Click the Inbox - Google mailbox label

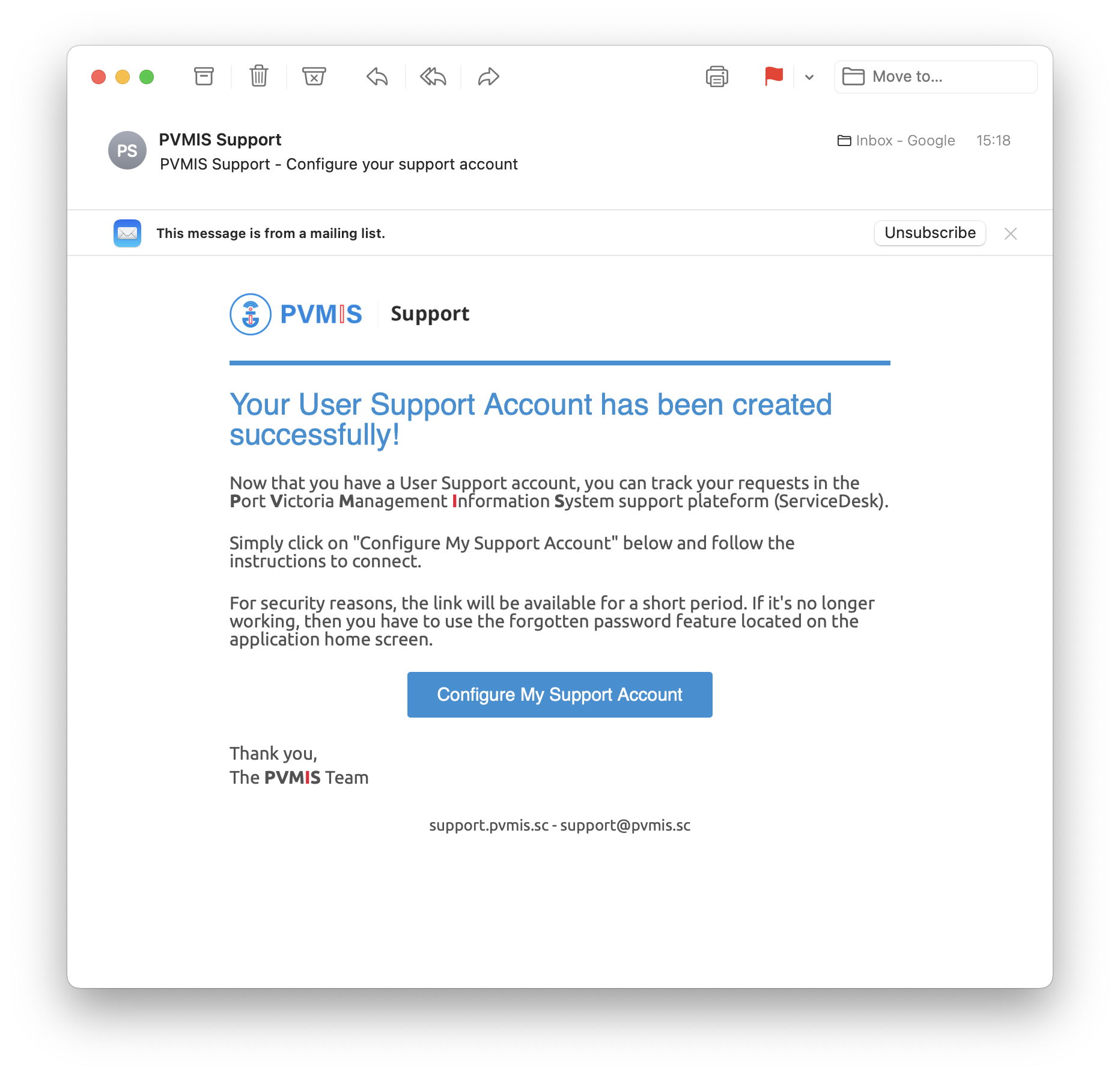(x=896, y=141)
